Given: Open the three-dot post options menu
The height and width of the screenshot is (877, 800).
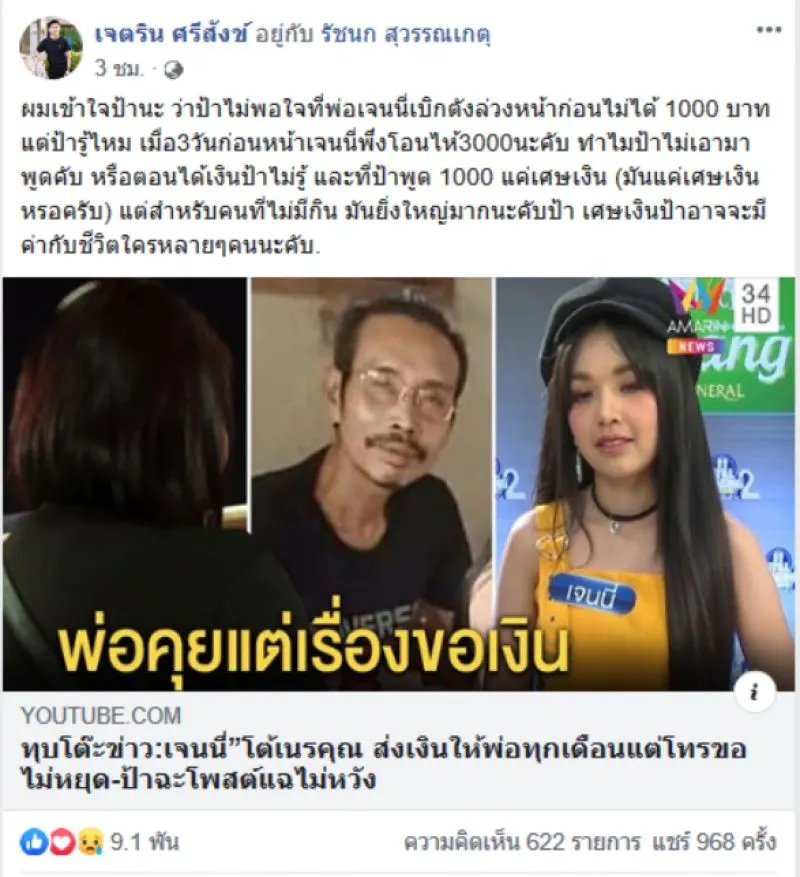Looking at the screenshot, I should [x=769, y=30].
